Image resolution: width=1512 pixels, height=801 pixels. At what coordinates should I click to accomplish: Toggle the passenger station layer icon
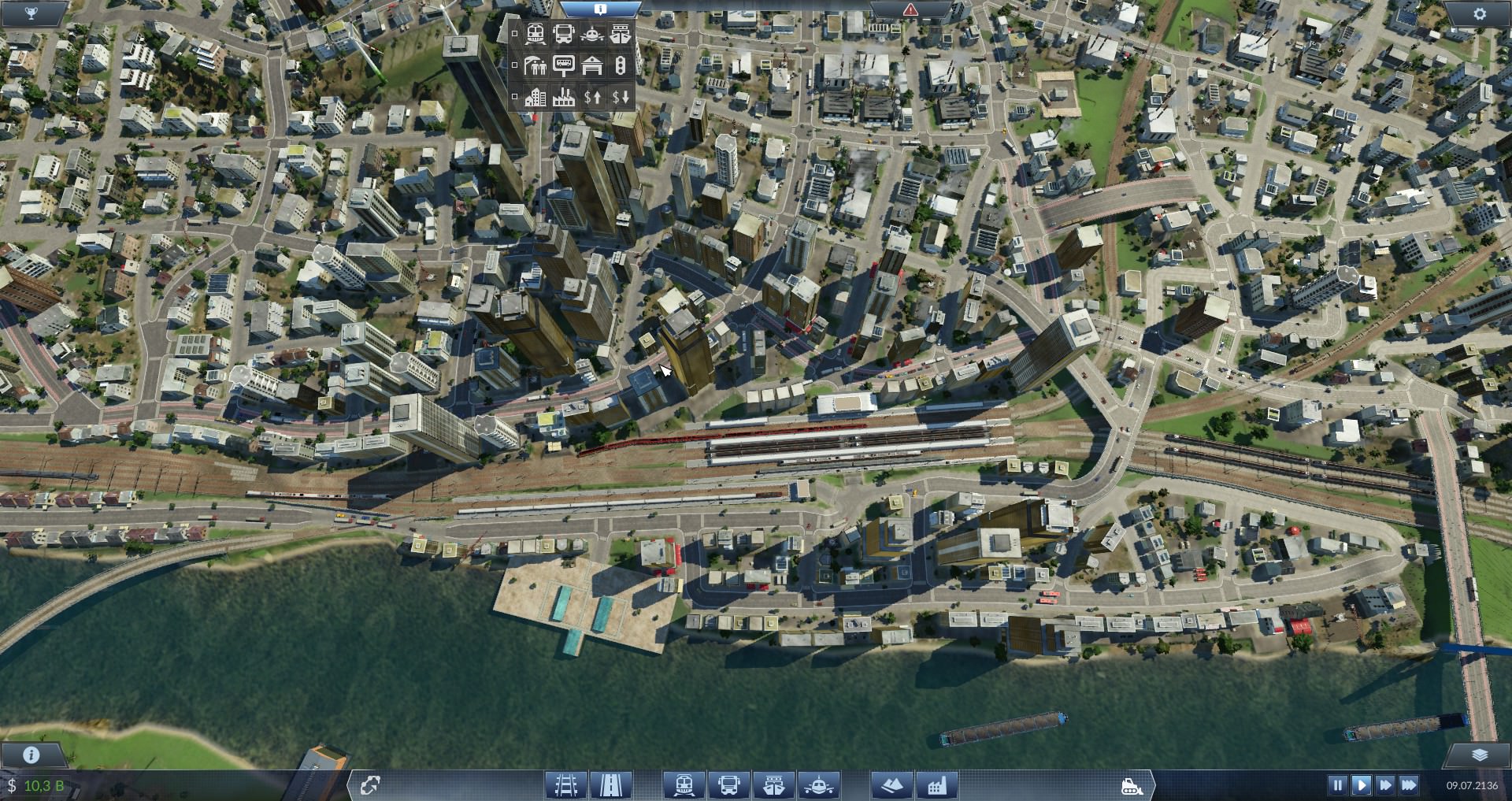535,65
